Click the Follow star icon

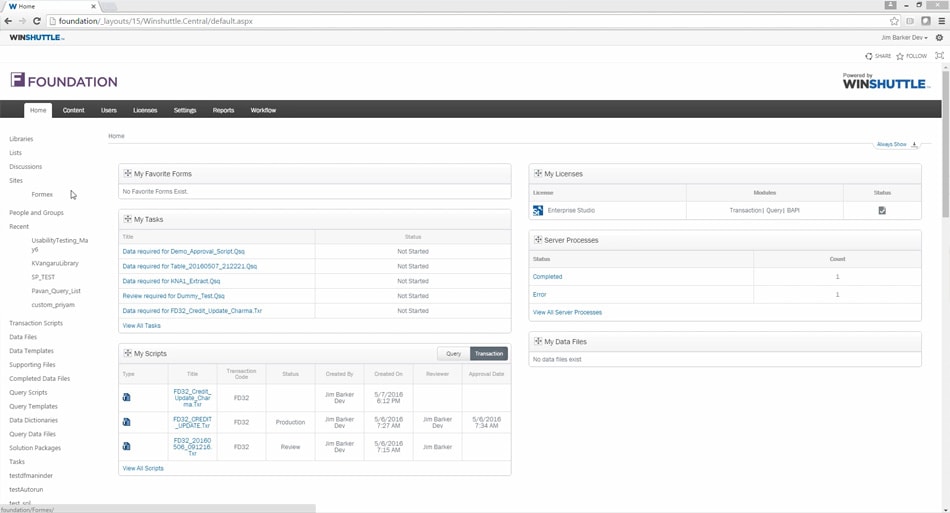point(900,56)
